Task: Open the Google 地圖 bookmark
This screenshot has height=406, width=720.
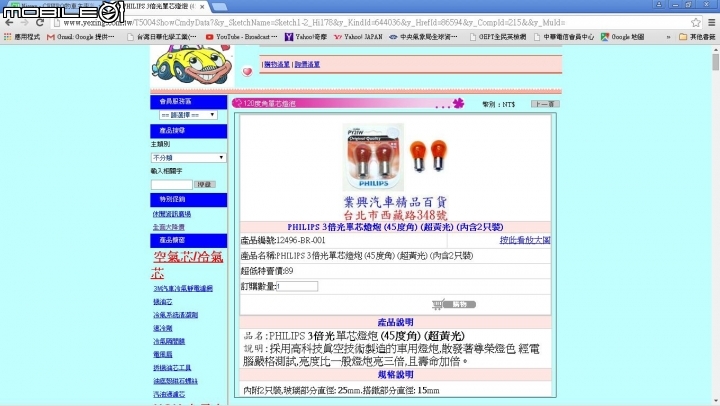Action: tap(623, 37)
